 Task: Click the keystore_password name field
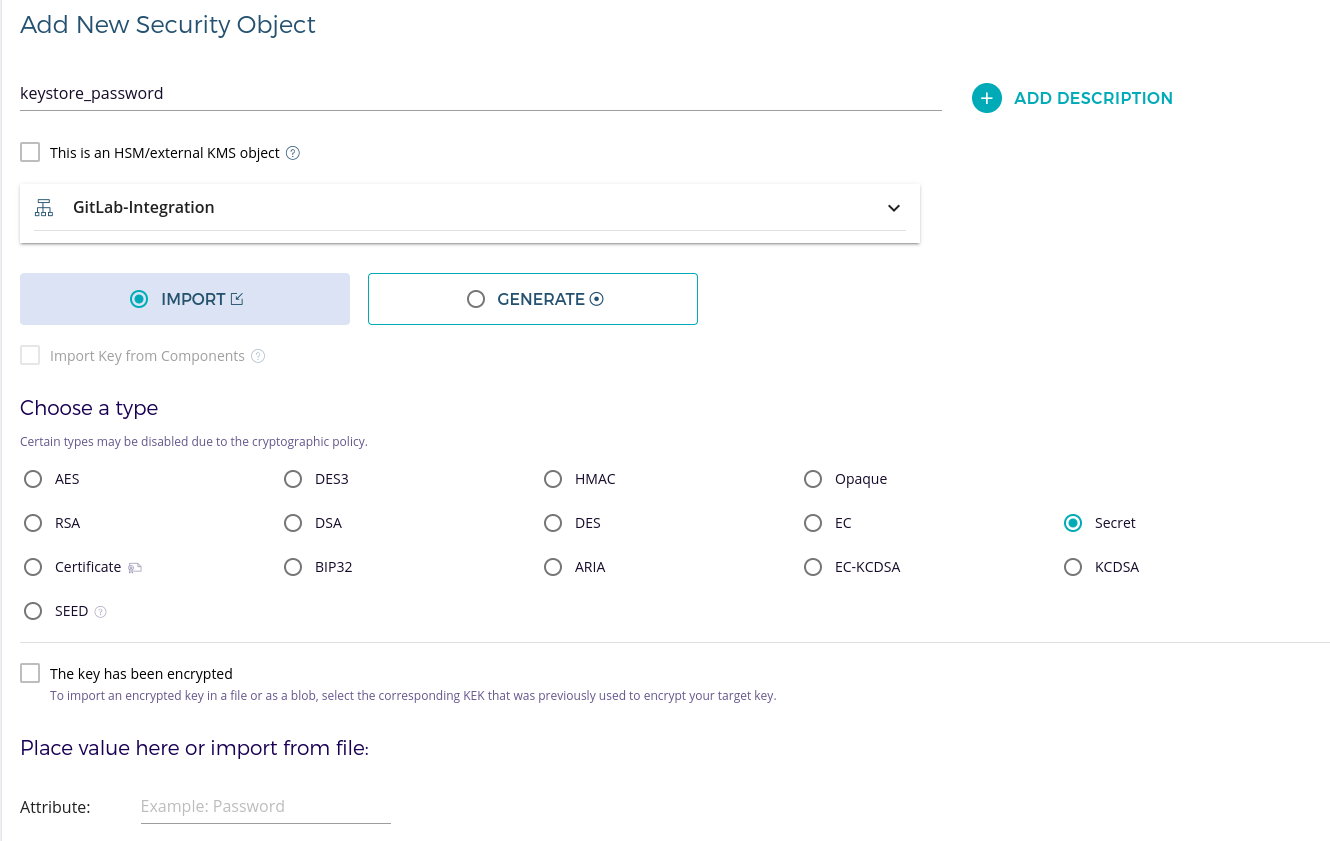[480, 93]
